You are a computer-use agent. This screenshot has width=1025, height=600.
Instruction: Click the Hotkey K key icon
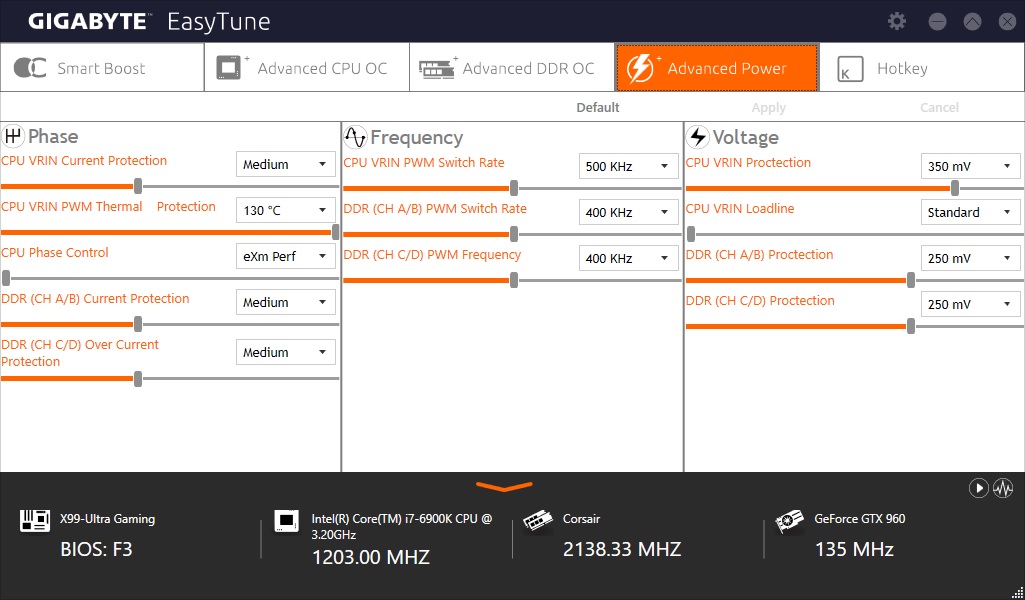click(x=850, y=69)
